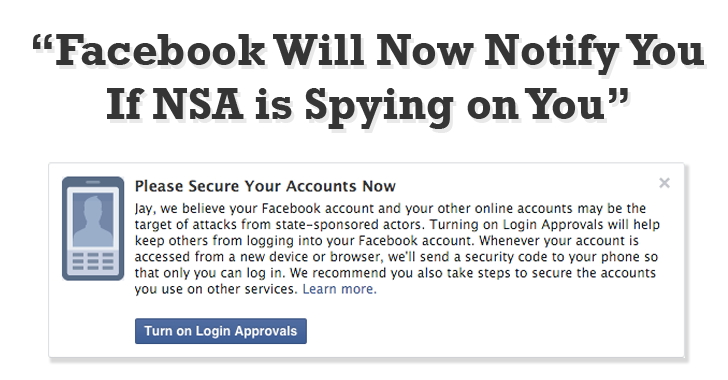Click the headline line 'Facebook Will Now Notify You'
Screen dimensions: 728x380
pyautogui.click(x=379, y=51)
